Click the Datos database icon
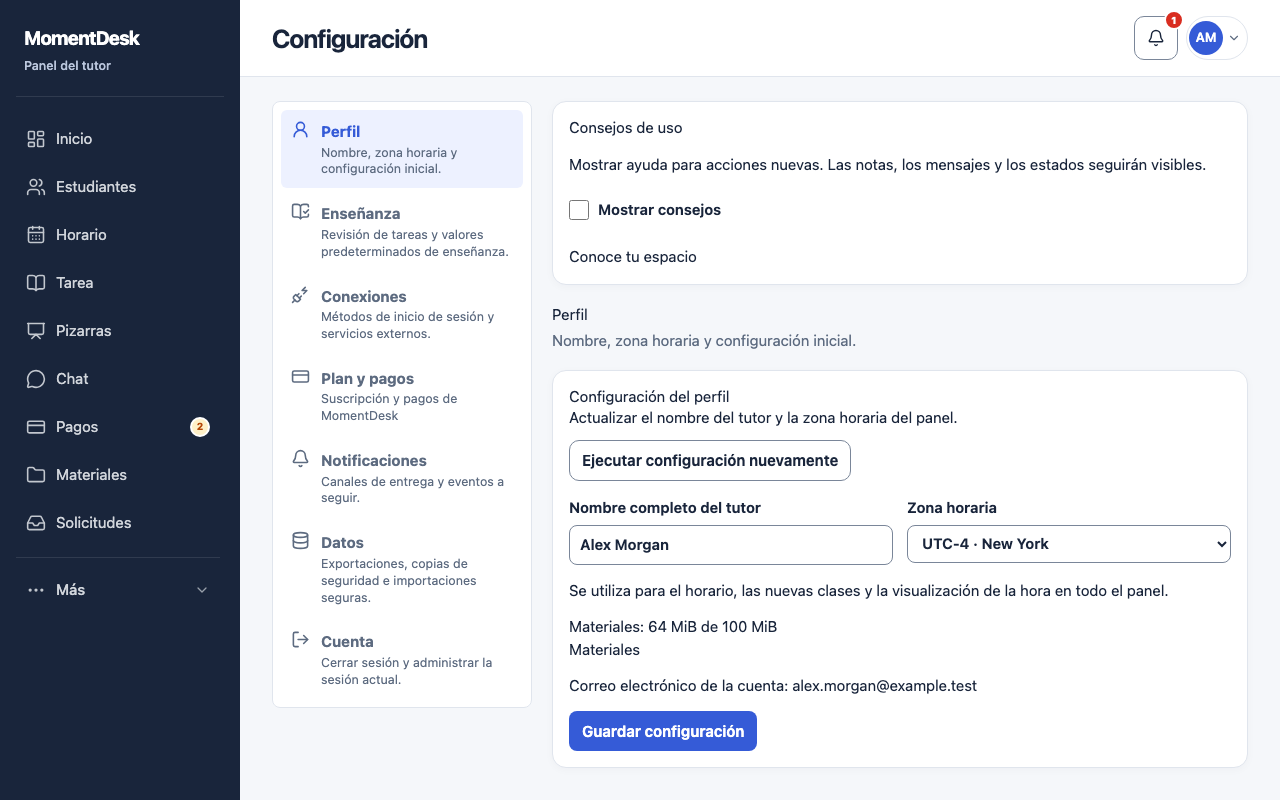 pos(300,540)
